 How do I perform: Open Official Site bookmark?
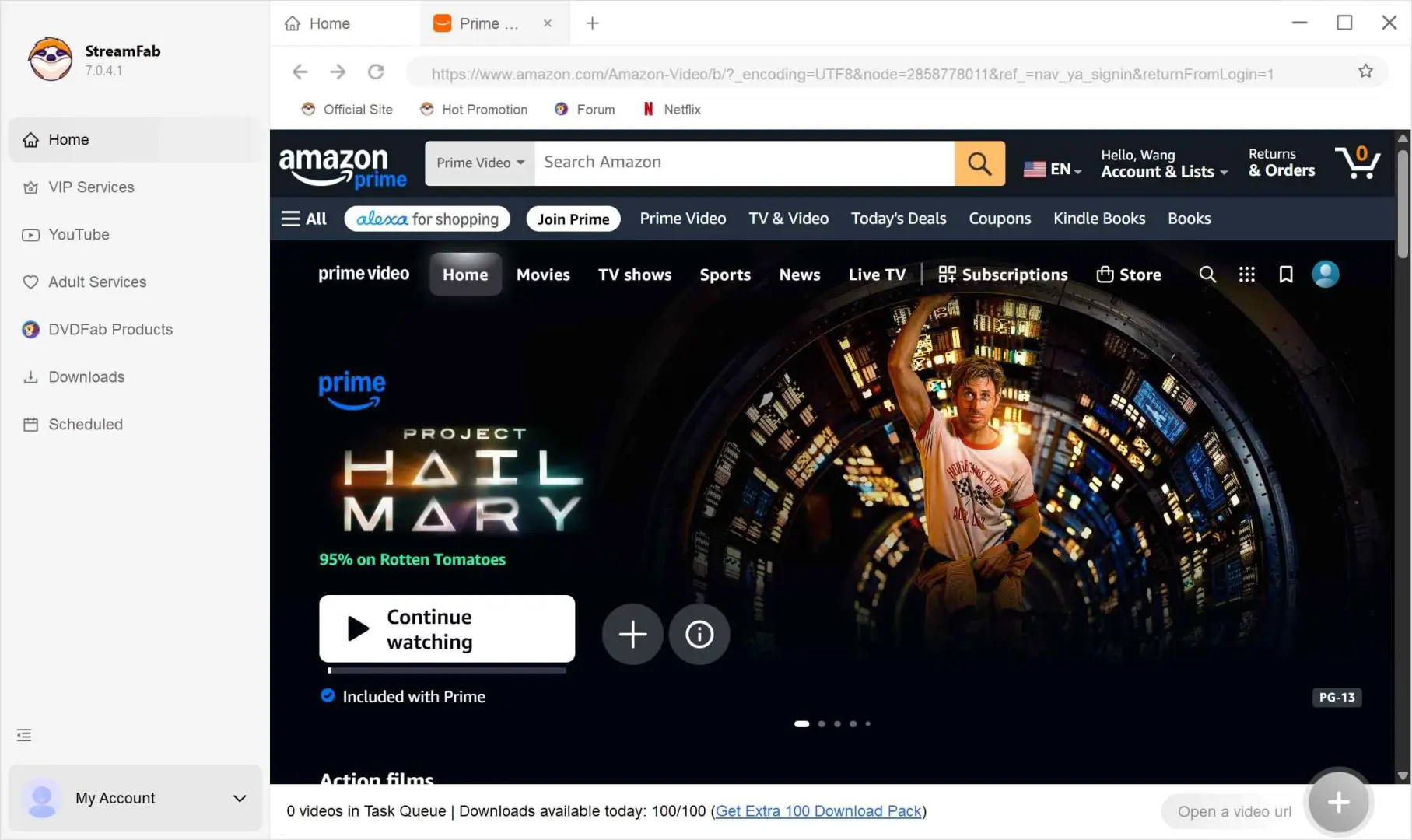[x=347, y=110]
